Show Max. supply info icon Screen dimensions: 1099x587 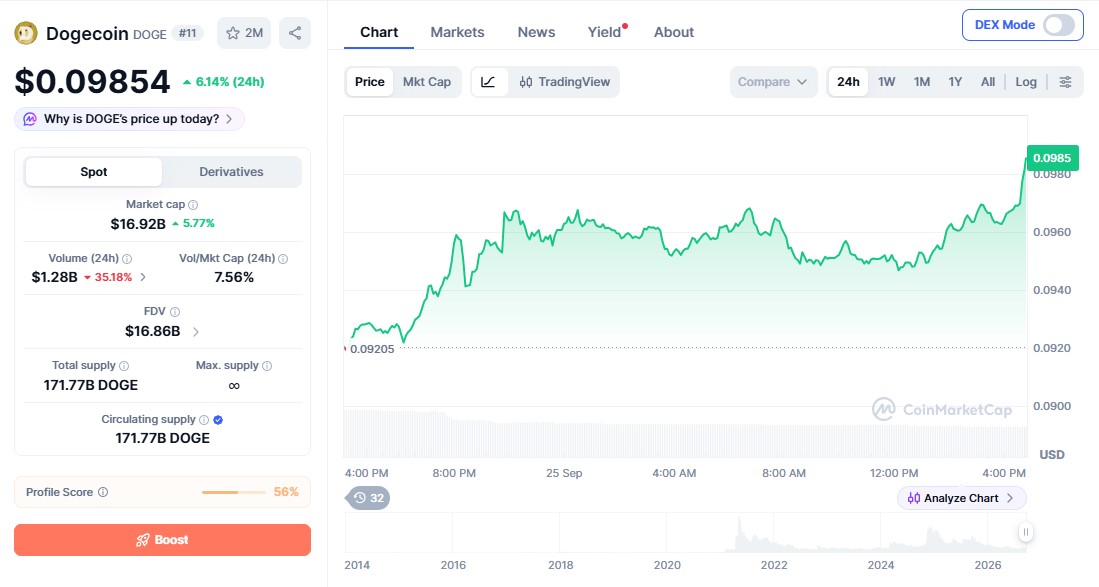[267, 366]
